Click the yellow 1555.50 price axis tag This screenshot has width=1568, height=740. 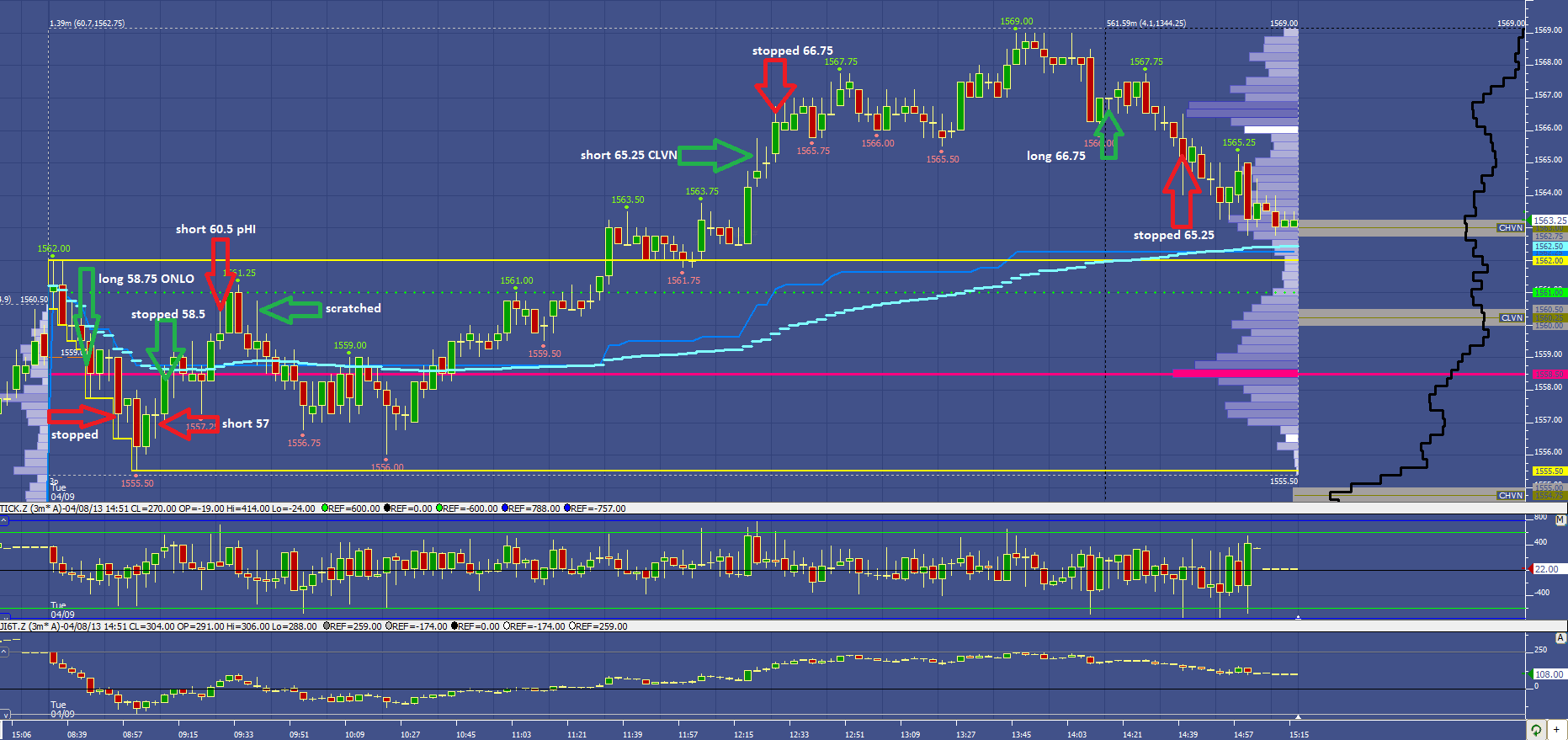(x=1549, y=471)
